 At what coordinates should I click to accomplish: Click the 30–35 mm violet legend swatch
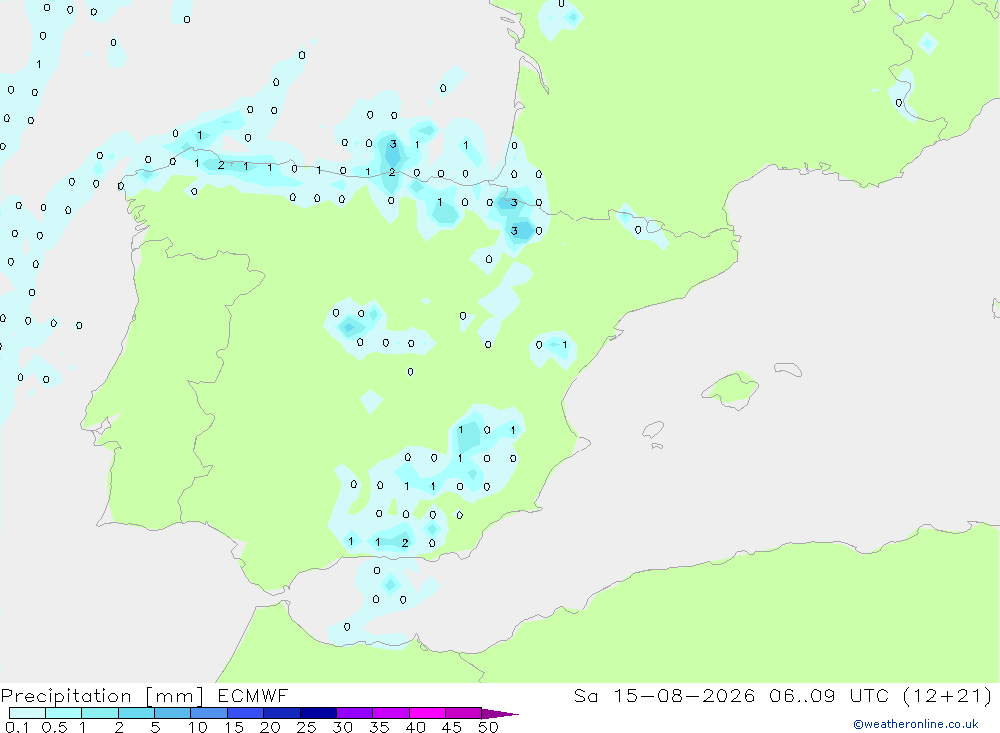[355, 713]
